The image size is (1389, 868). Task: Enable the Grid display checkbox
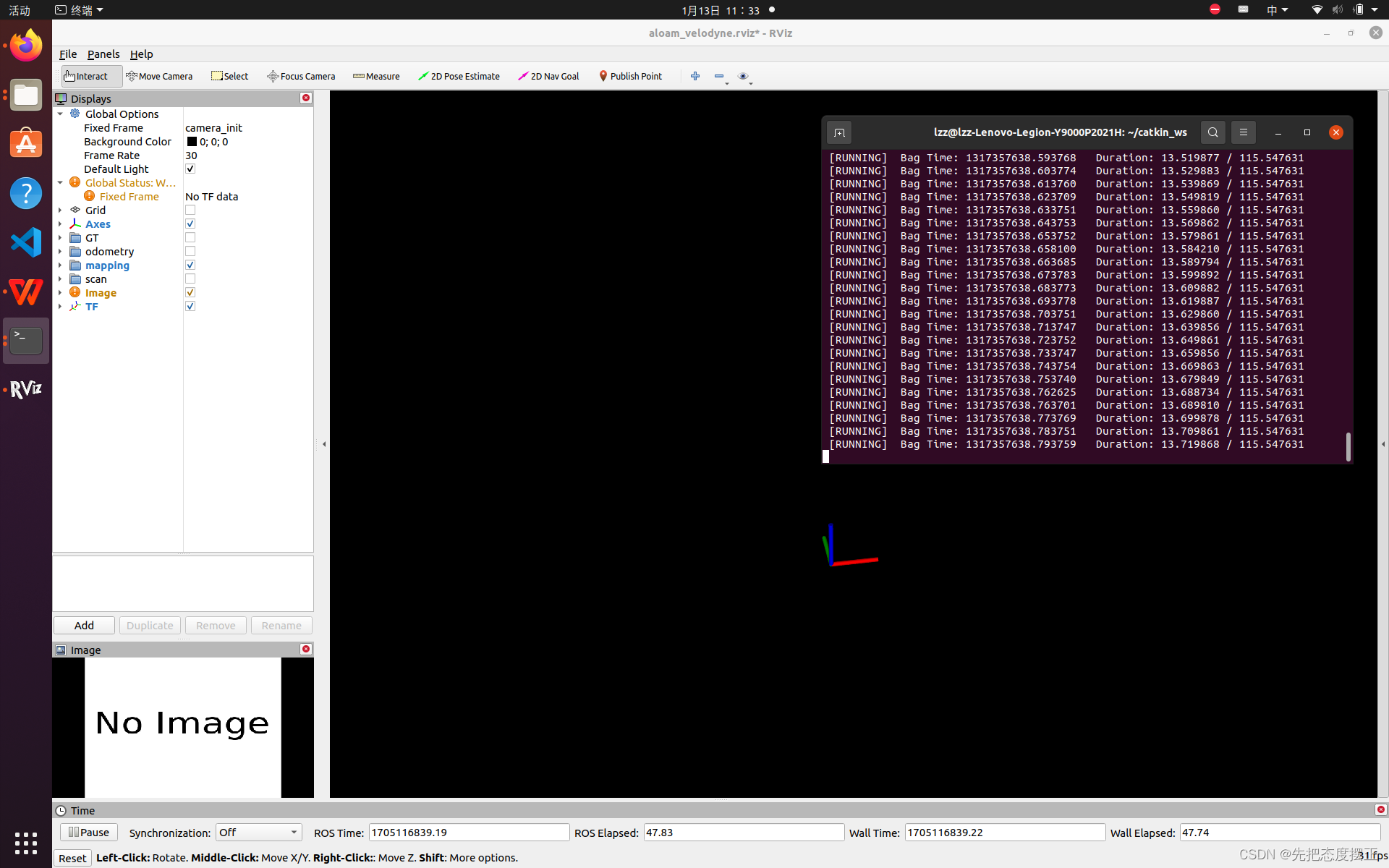(x=190, y=210)
